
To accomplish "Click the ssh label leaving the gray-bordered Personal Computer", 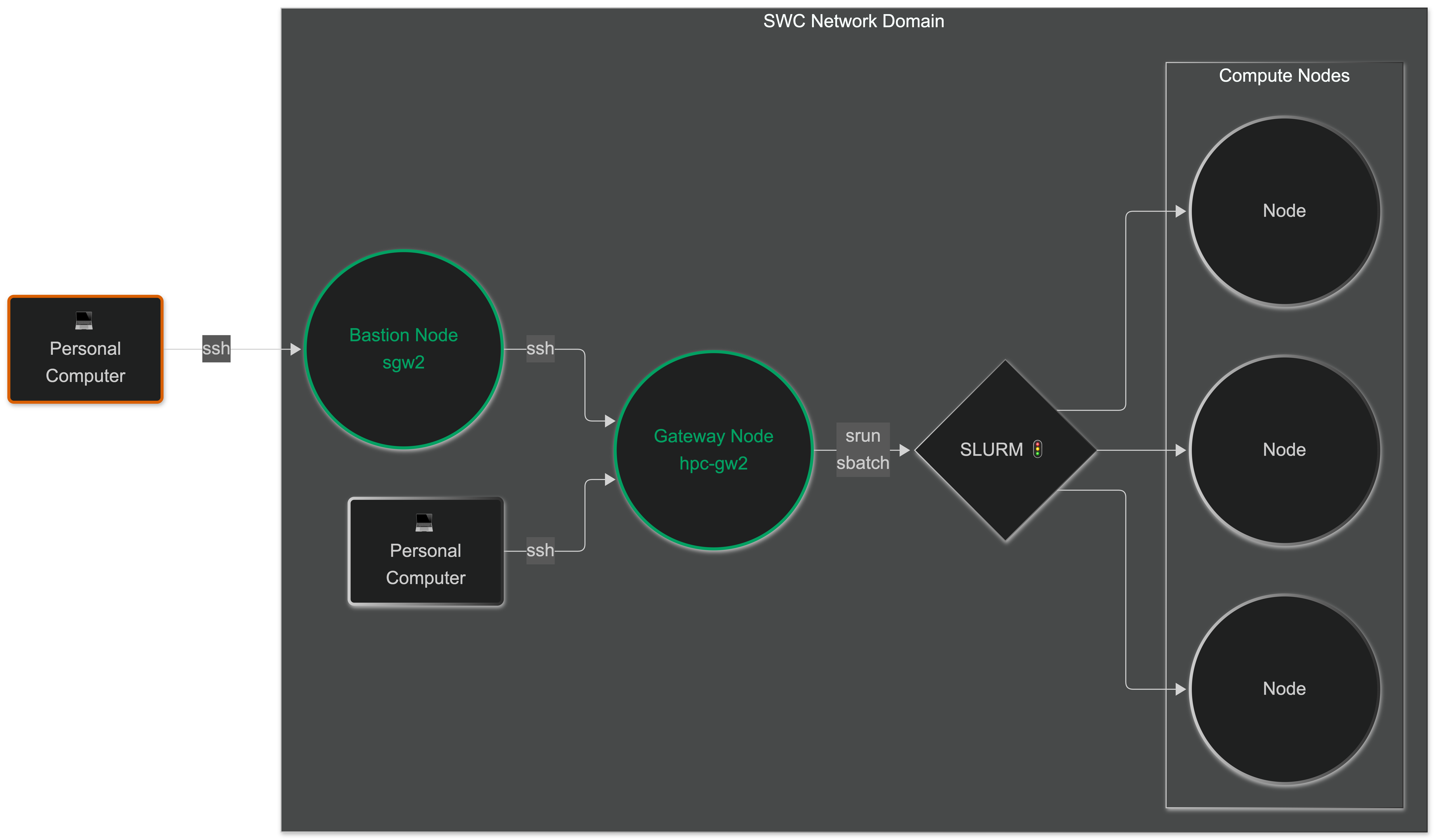I will pyautogui.click(x=540, y=551).
